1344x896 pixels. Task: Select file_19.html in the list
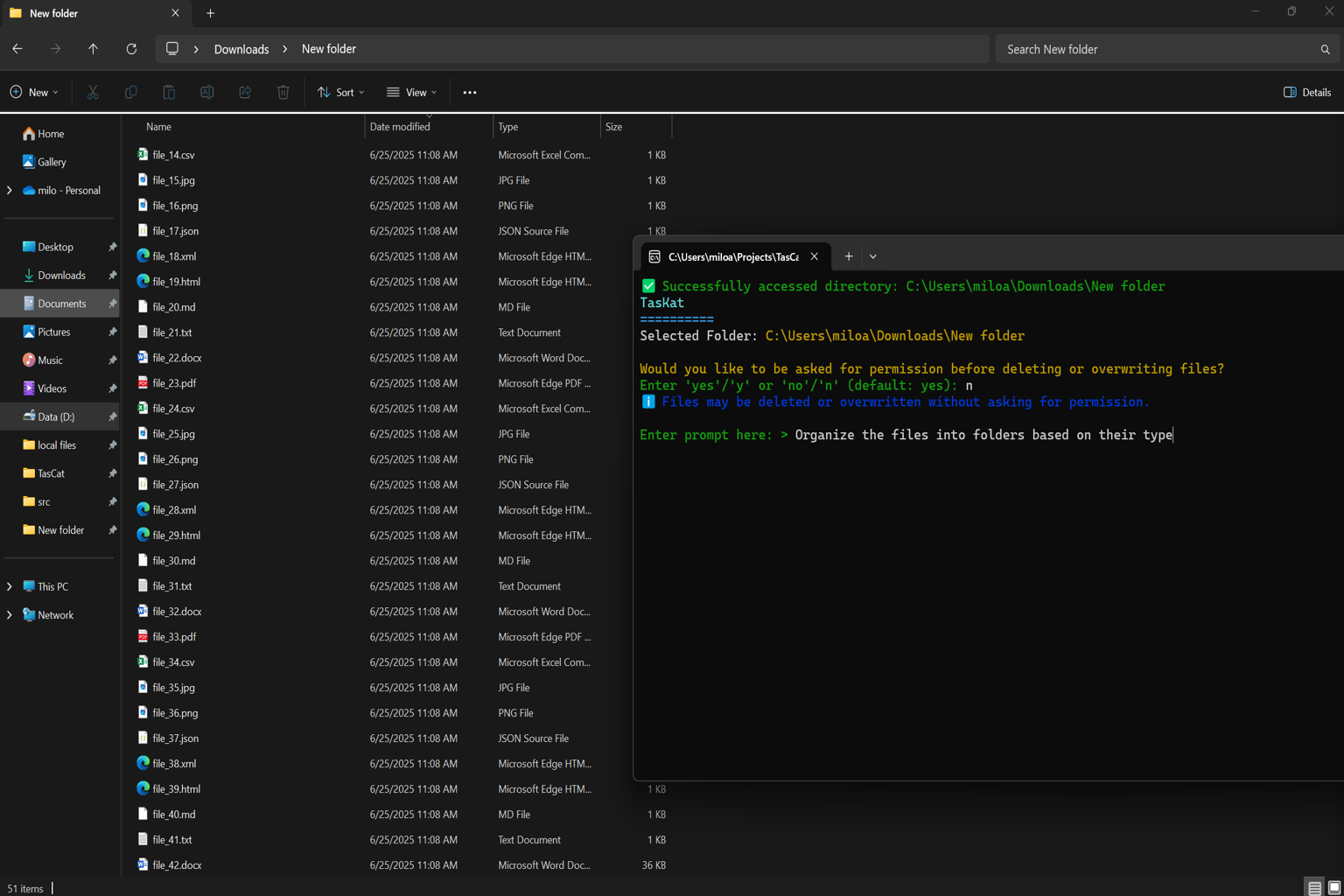(x=176, y=282)
